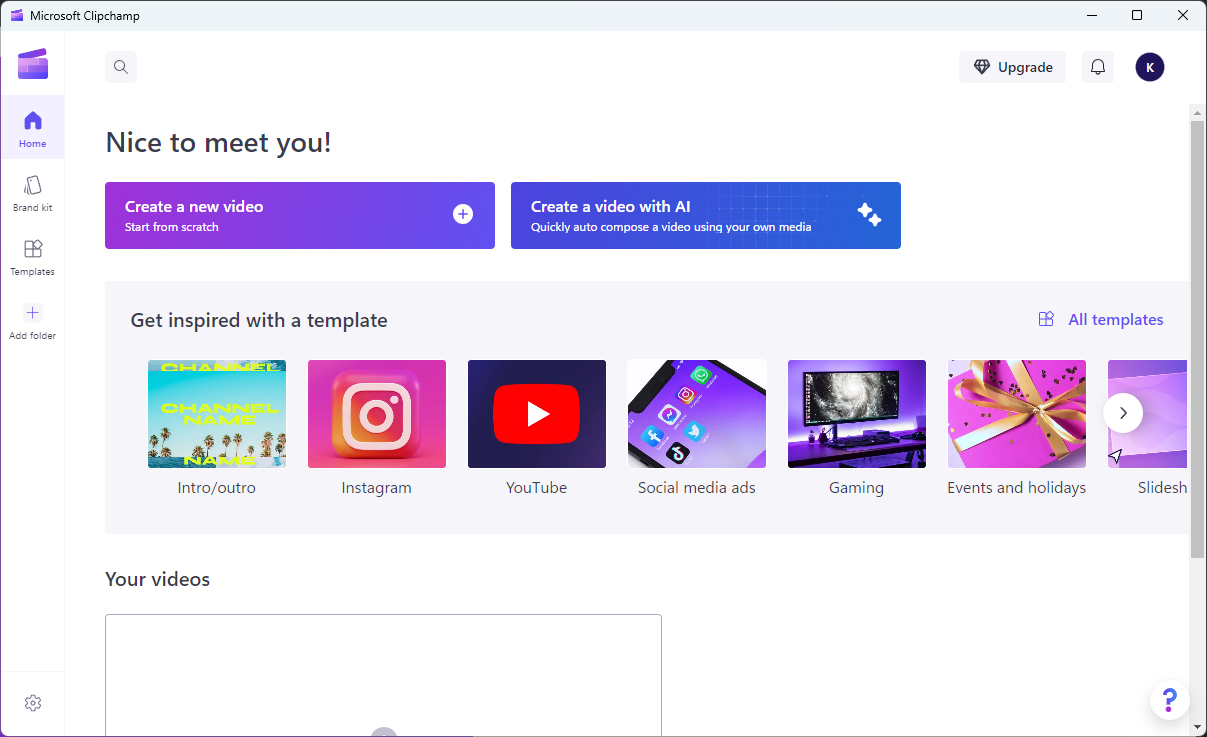The width and height of the screenshot is (1207, 737).
Task: Show next templates with arrow
Action: point(1123,412)
